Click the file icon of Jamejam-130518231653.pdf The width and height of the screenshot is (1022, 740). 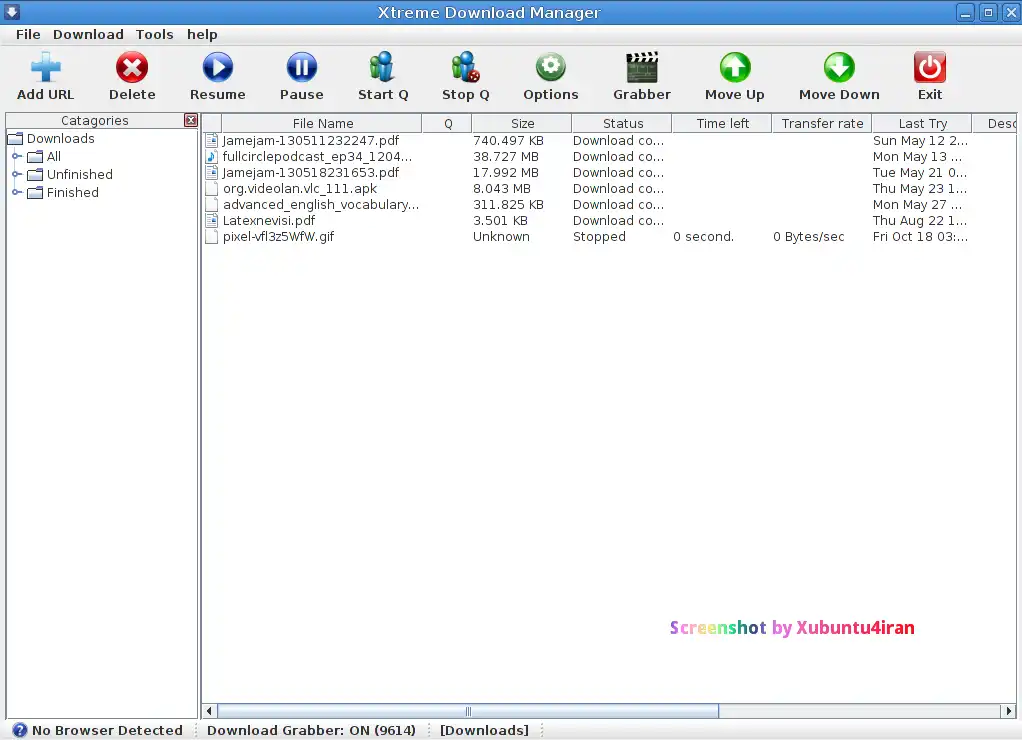pyautogui.click(x=211, y=172)
